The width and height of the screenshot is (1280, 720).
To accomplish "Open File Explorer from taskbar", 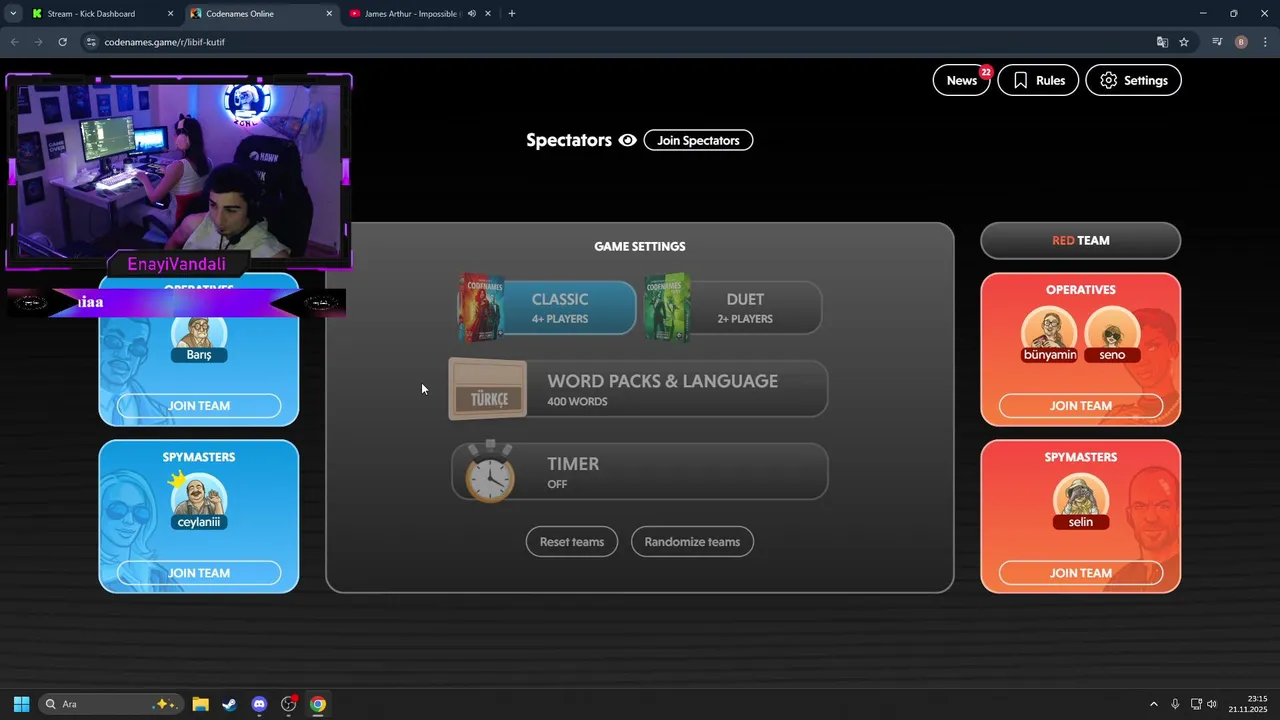I will 200,704.
